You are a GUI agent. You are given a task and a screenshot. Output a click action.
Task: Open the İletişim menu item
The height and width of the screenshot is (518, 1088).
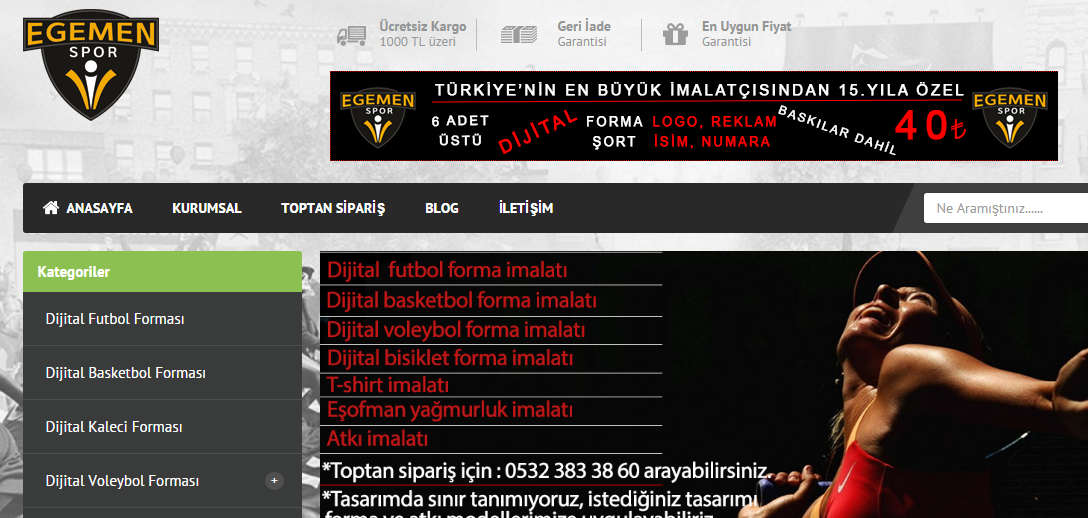coord(526,208)
